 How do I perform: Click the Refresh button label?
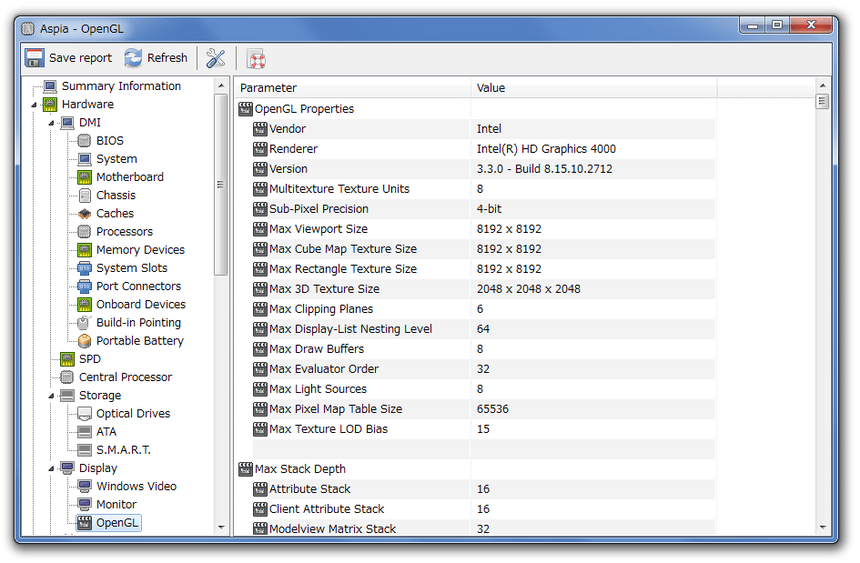click(x=167, y=58)
